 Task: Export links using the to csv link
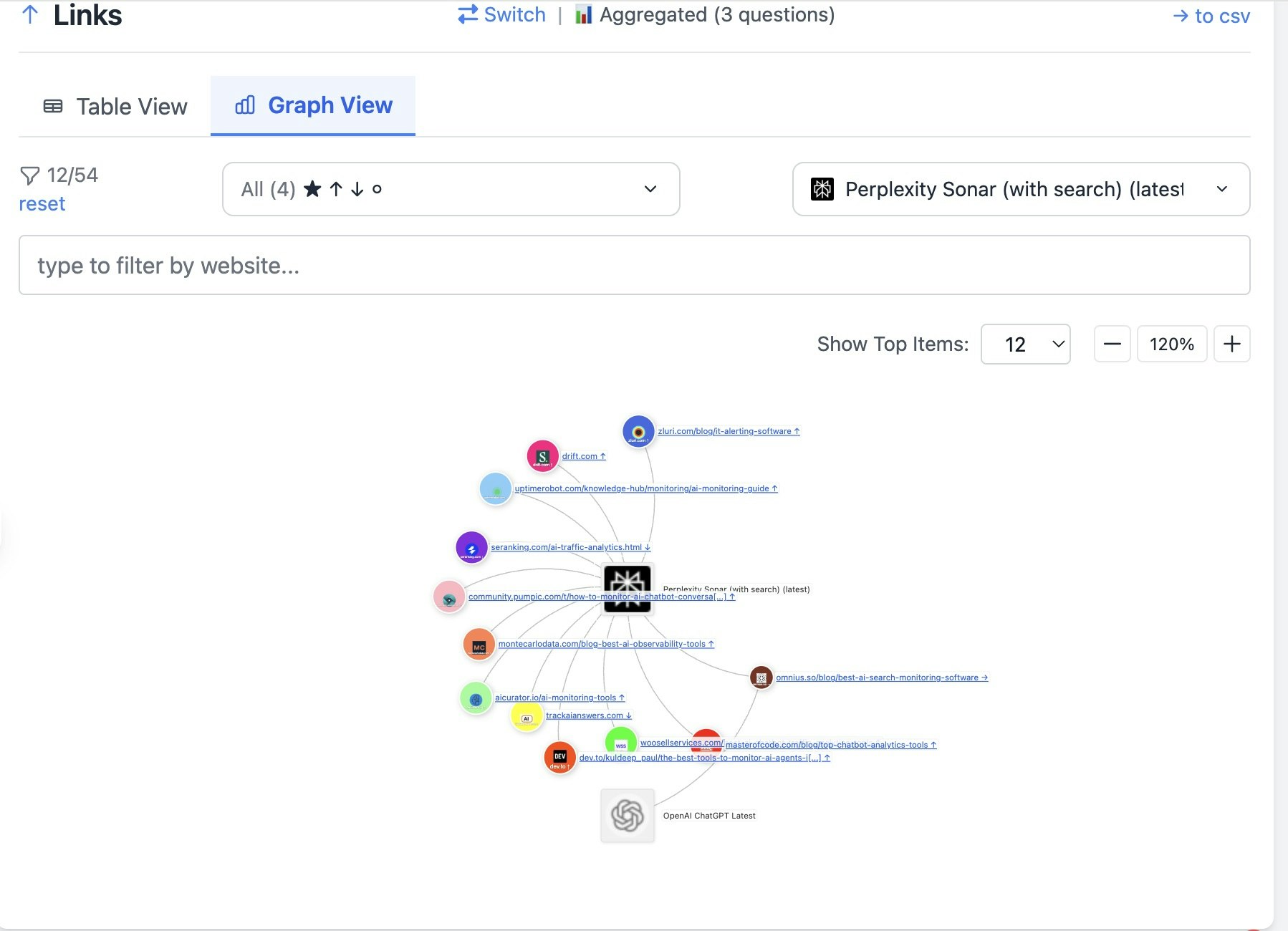tap(1212, 15)
